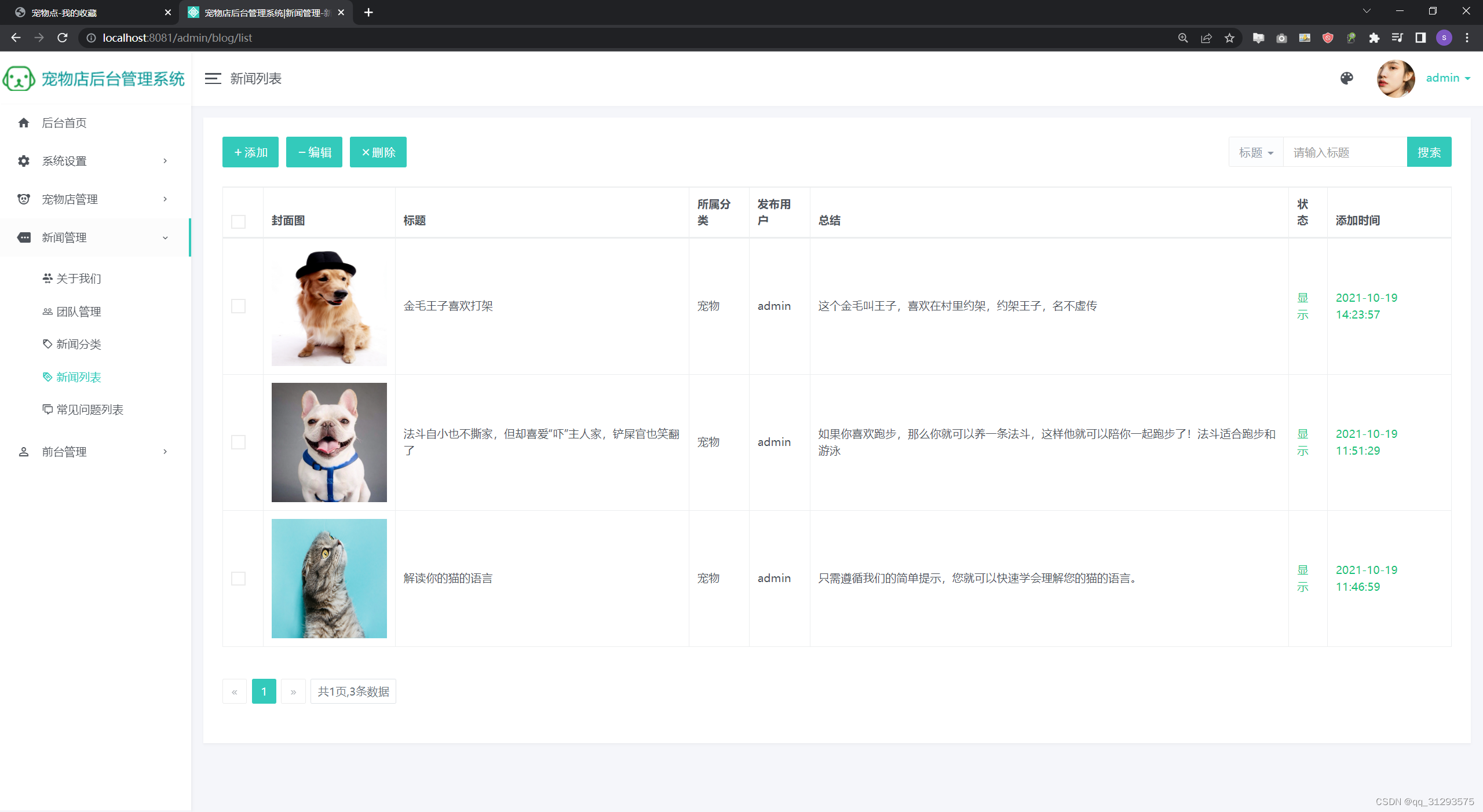This screenshot has width=1483, height=812.
Task: Tick checkbox for 解读你的猫的语言 row
Action: [238, 578]
